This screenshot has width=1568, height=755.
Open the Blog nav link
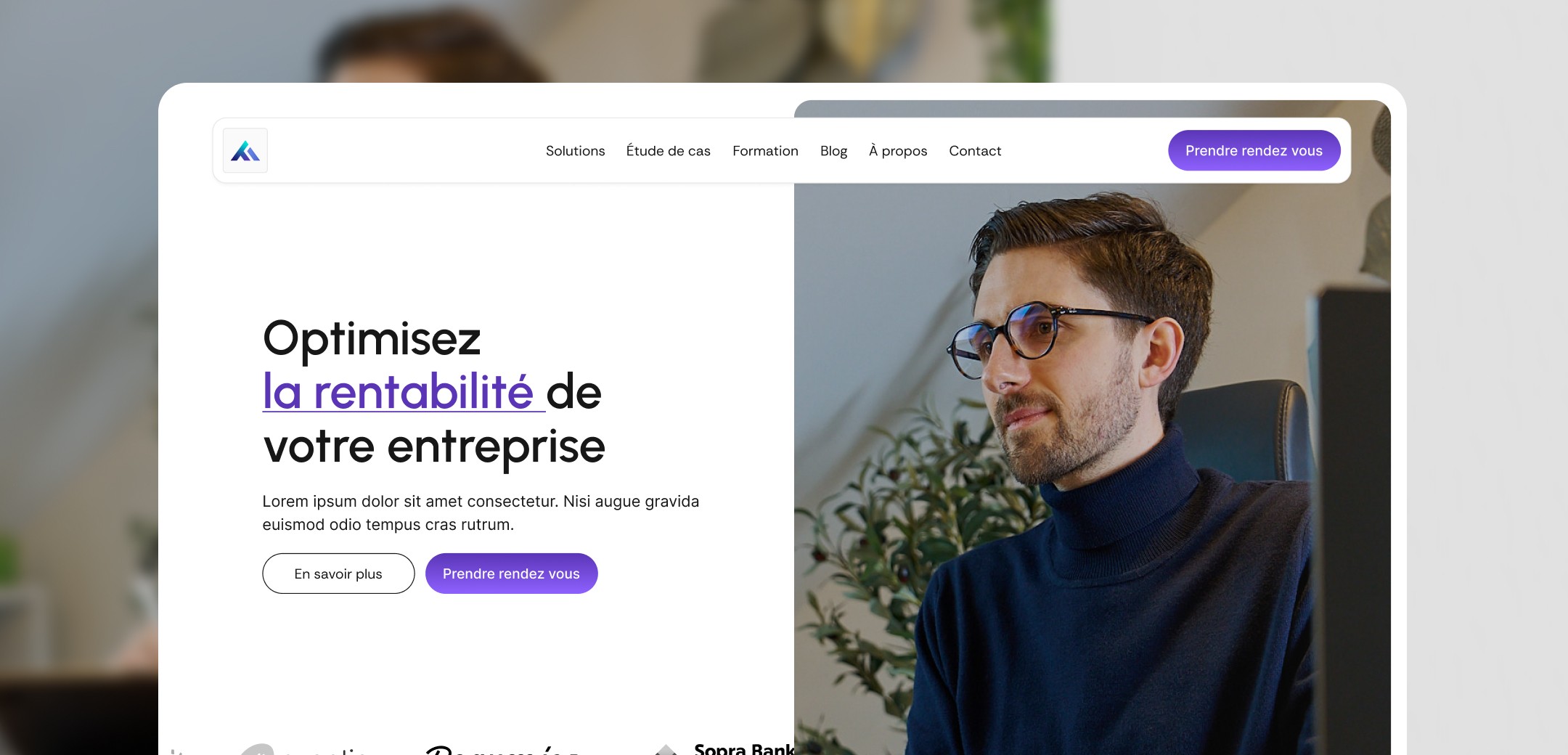pos(833,150)
